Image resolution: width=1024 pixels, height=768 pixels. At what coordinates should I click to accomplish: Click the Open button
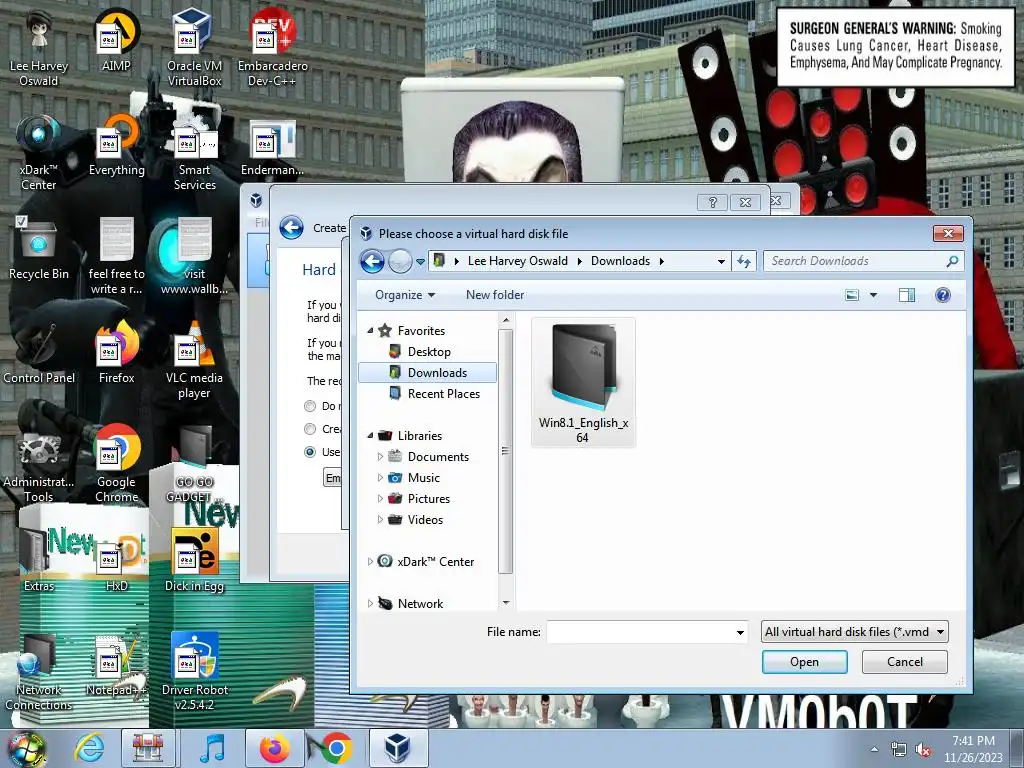click(805, 662)
